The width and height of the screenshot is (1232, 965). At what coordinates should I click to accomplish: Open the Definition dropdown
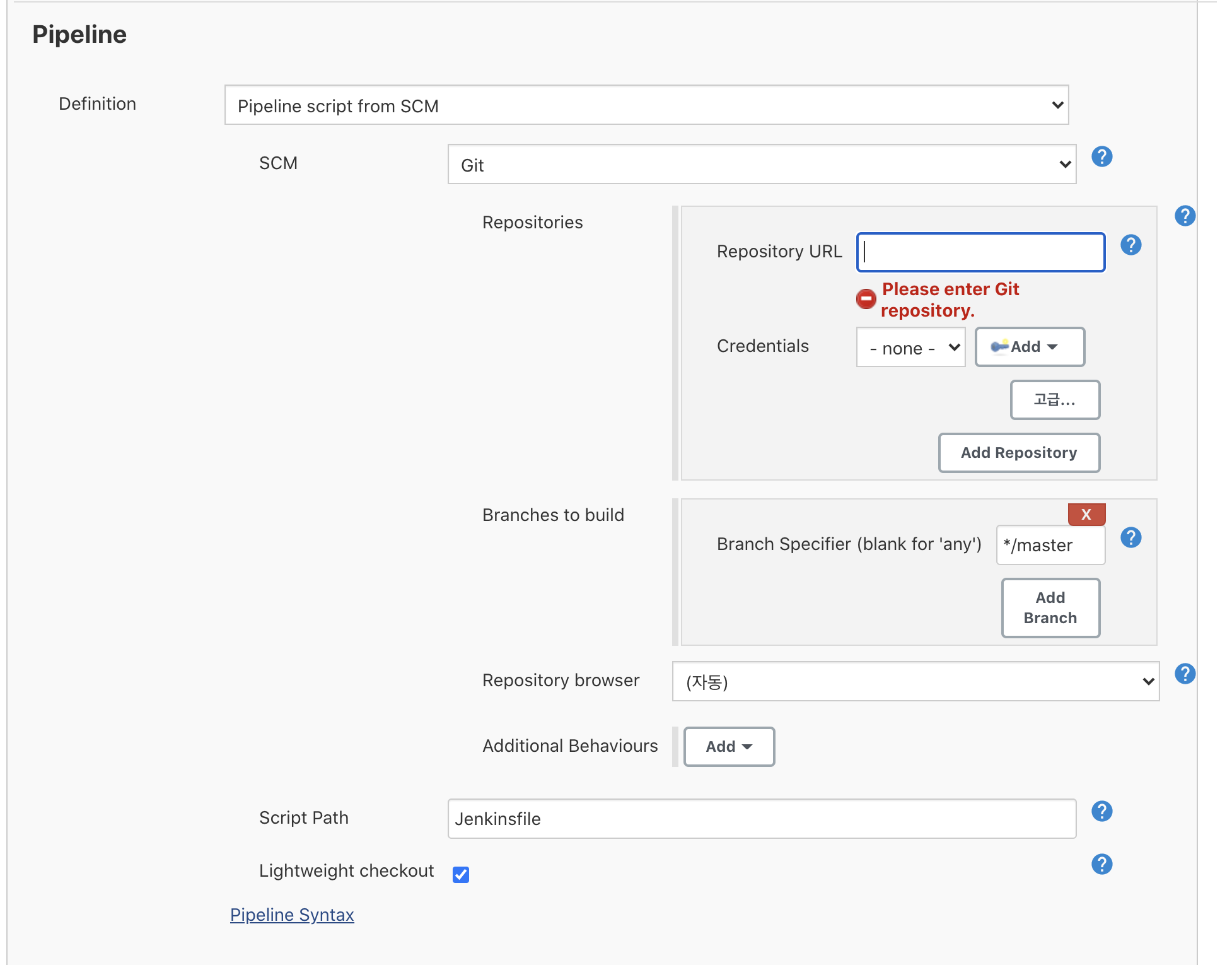(646, 105)
